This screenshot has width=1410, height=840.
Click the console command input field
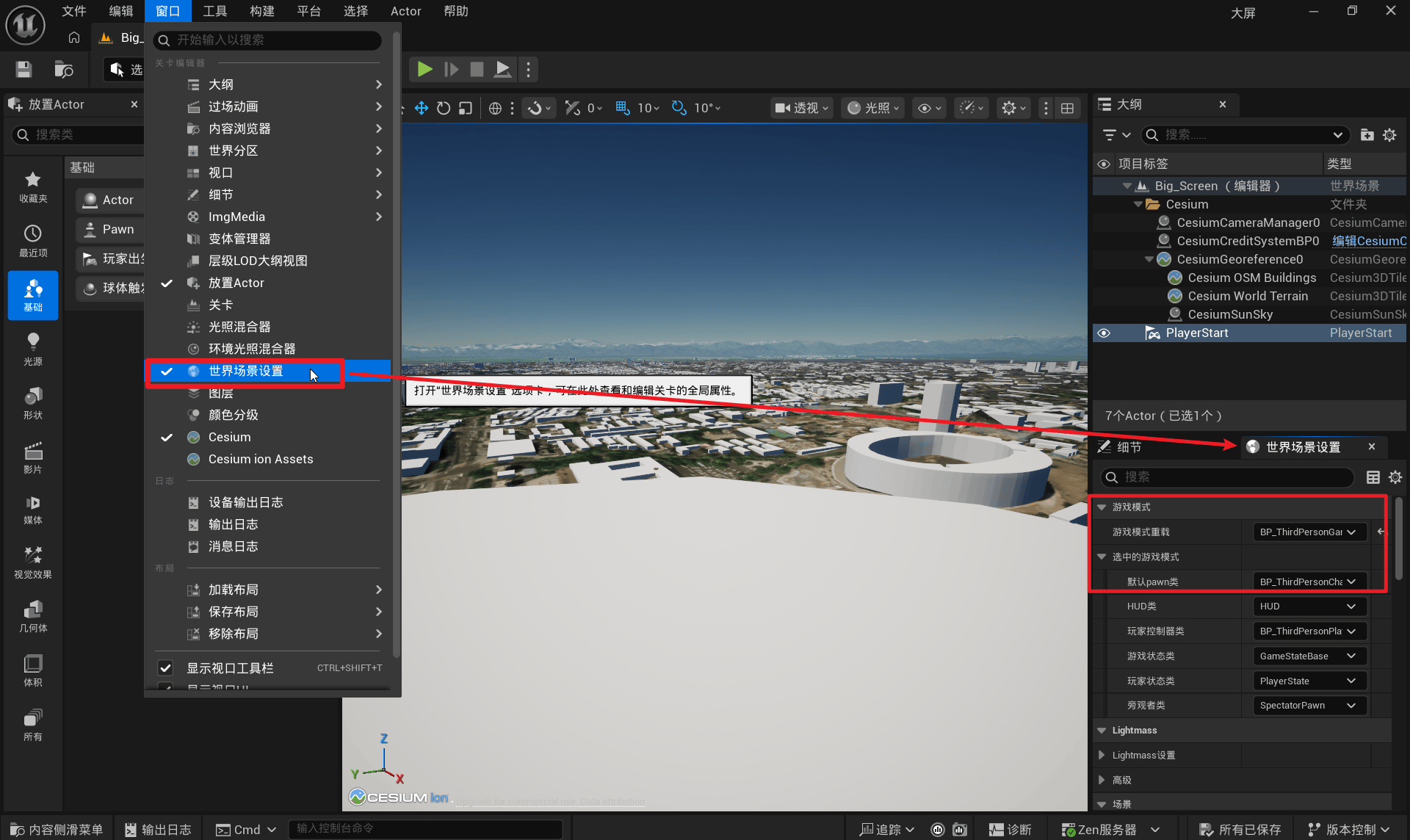426,828
